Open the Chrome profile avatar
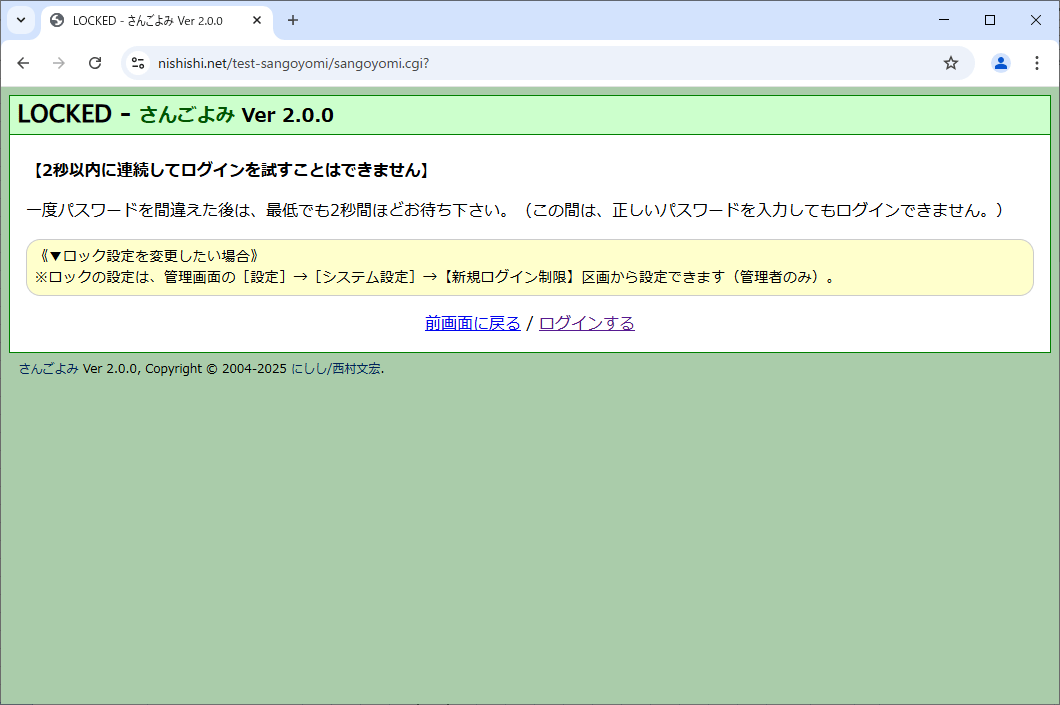This screenshot has width=1060, height=705. (x=1001, y=63)
